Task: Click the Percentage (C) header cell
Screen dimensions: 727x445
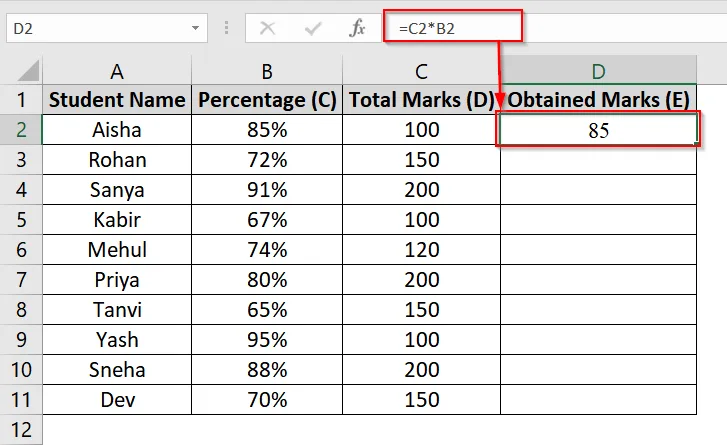Action: click(267, 100)
